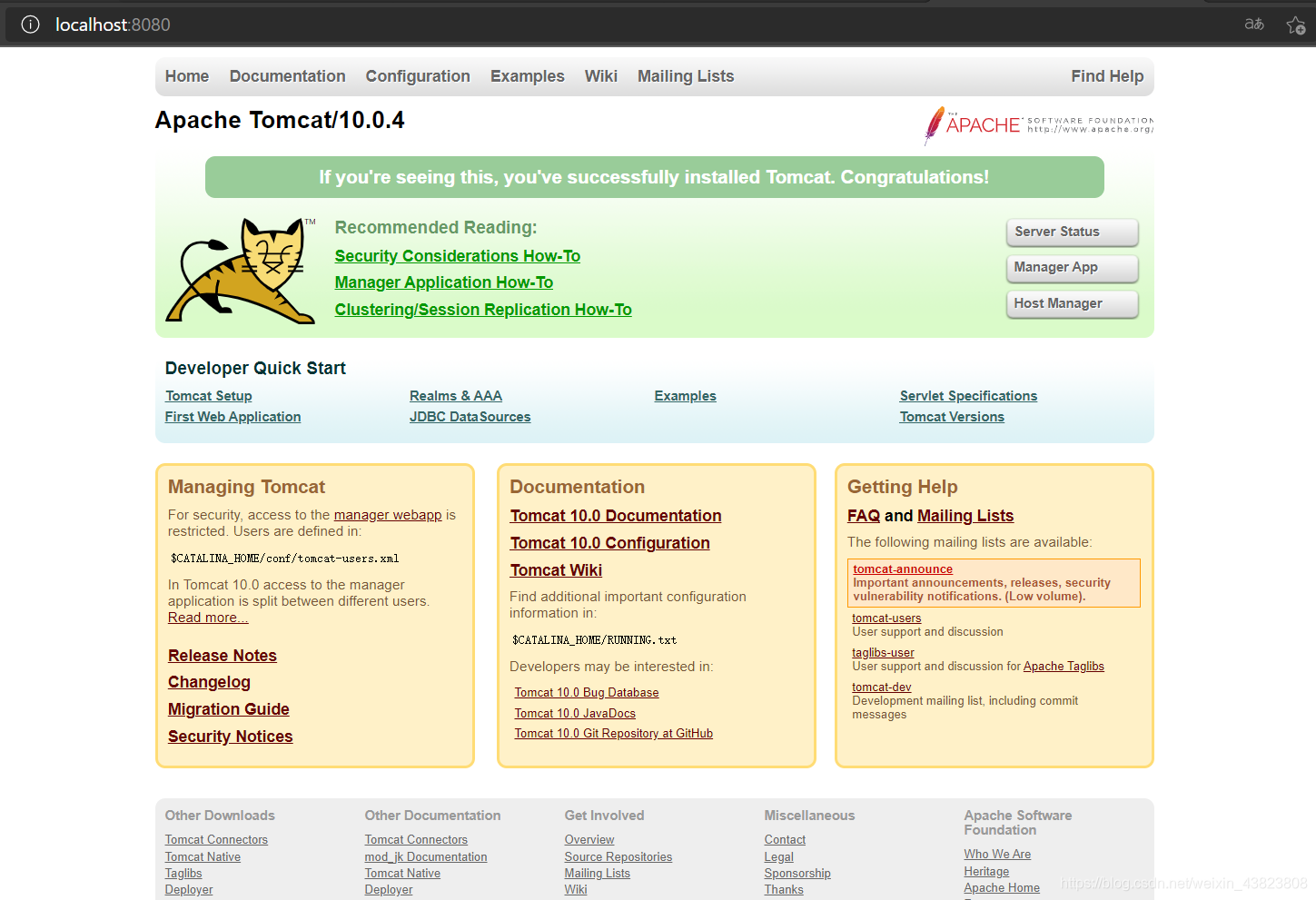Open Who We Are footer link
The image size is (1316, 900).
click(x=997, y=855)
